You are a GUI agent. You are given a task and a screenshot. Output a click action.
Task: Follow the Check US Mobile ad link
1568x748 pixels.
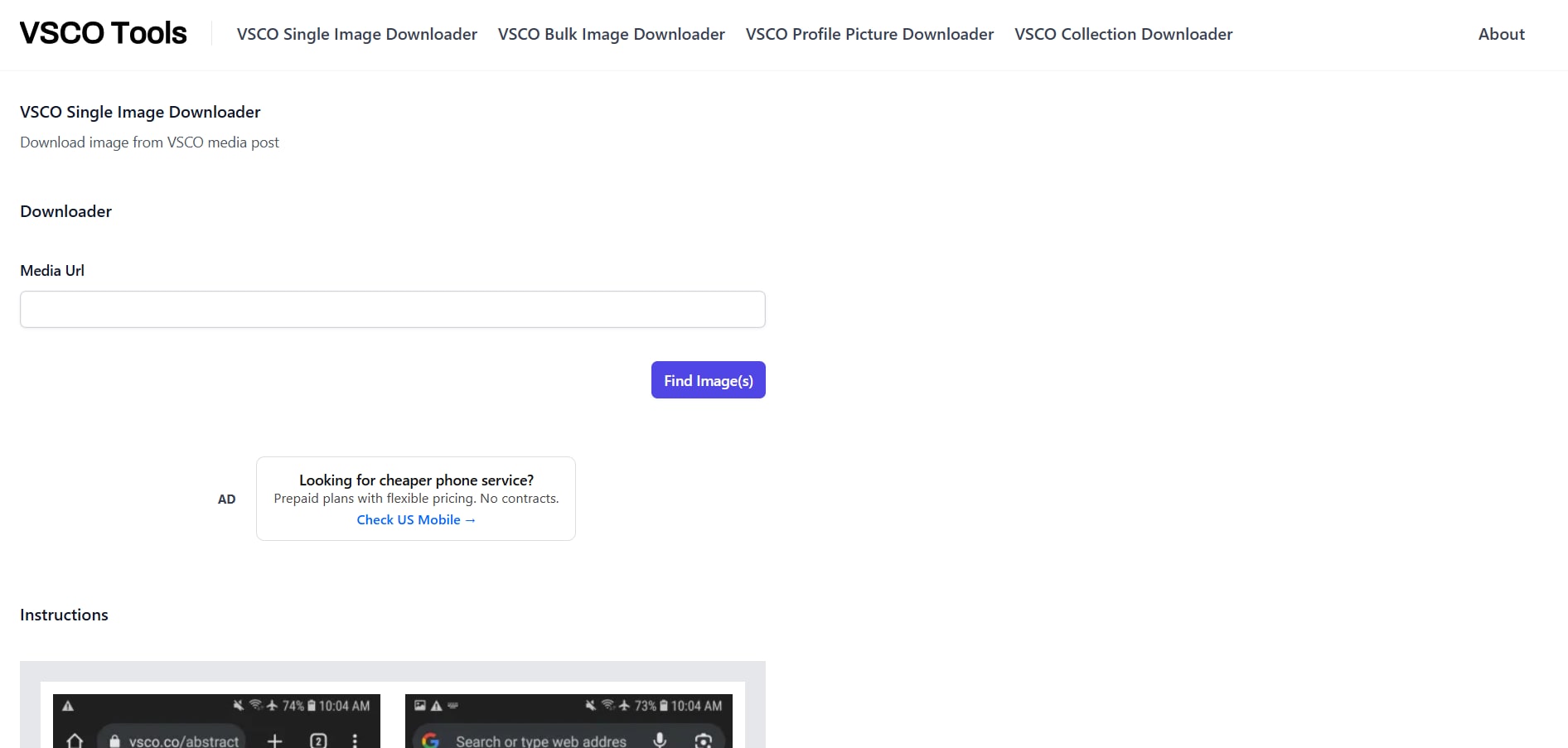click(416, 519)
